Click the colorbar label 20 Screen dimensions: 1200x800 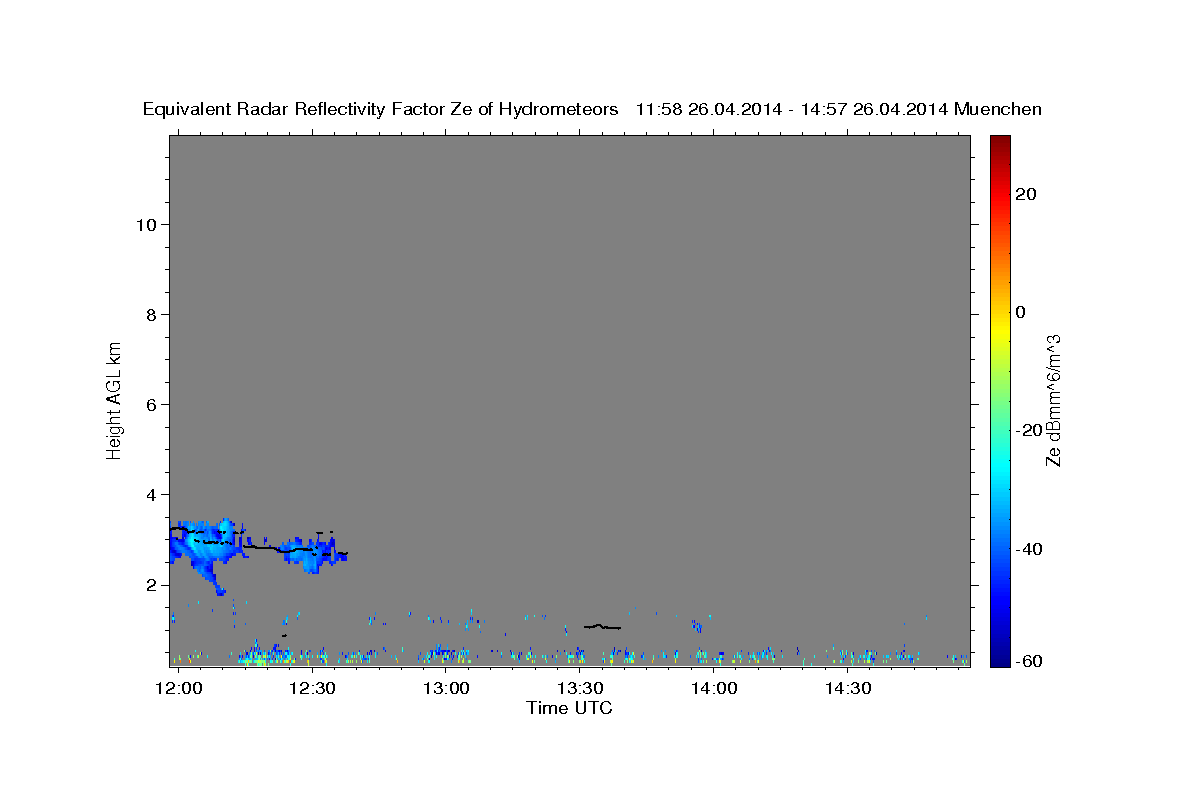pos(1027,194)
